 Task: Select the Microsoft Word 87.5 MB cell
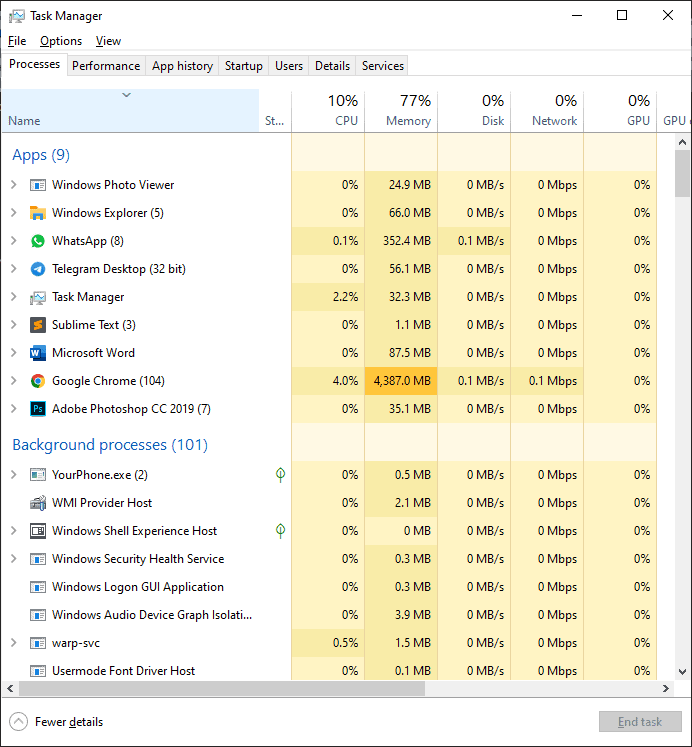pyautogui.click(x=401, y=353)
